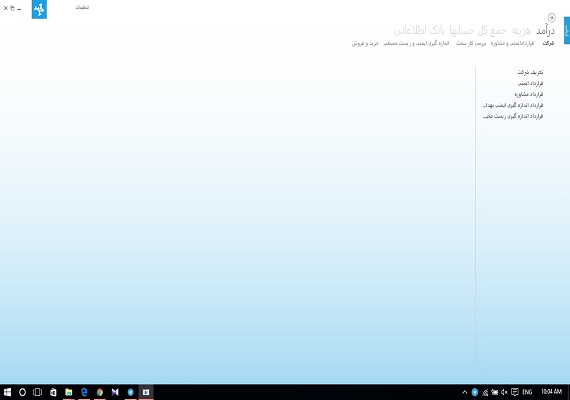Open the جمع کل حسابها tab
This screenshot has width=570, height=400.
tap(478, 31)
